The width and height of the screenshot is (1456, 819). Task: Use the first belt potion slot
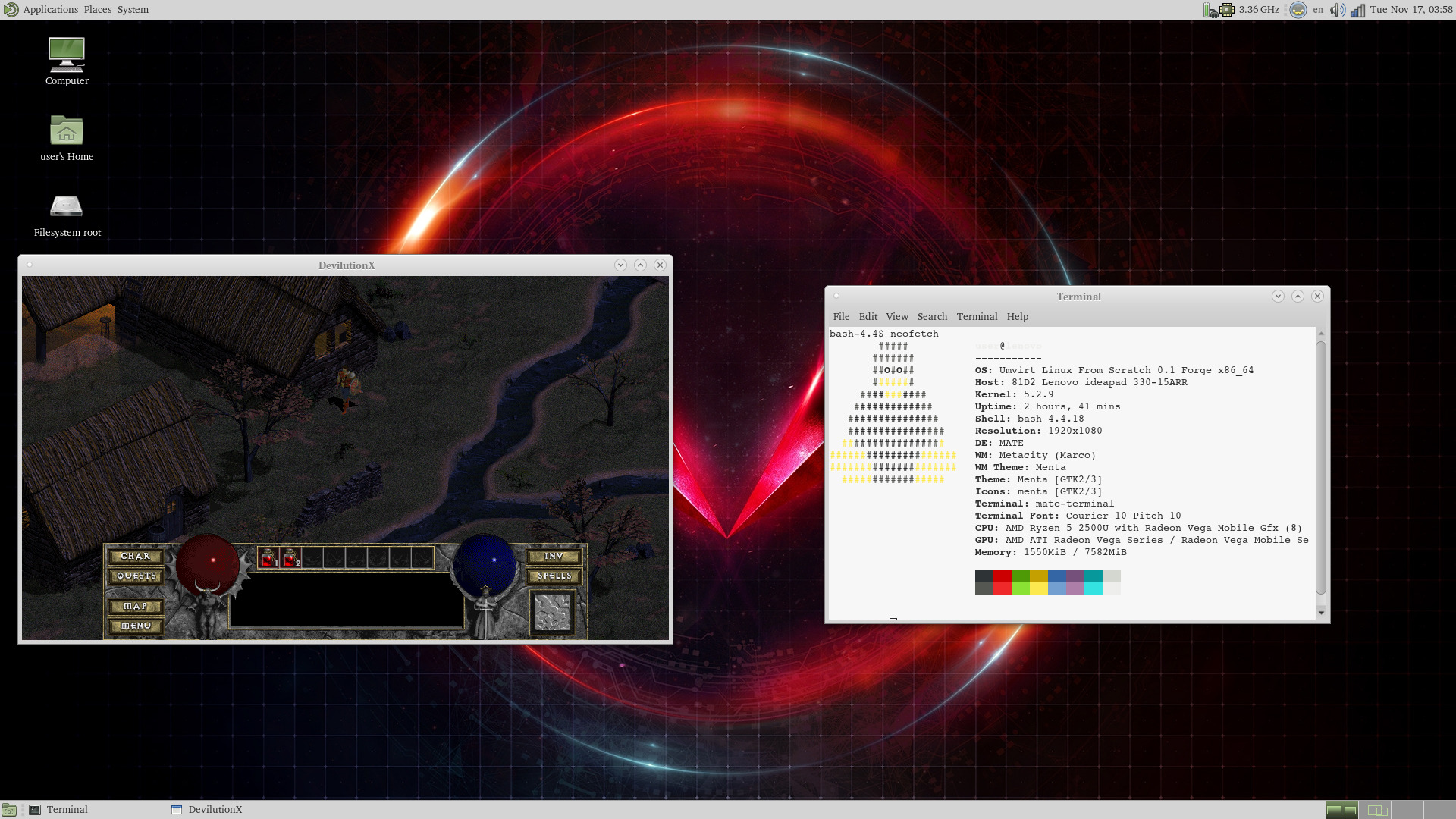268,558
